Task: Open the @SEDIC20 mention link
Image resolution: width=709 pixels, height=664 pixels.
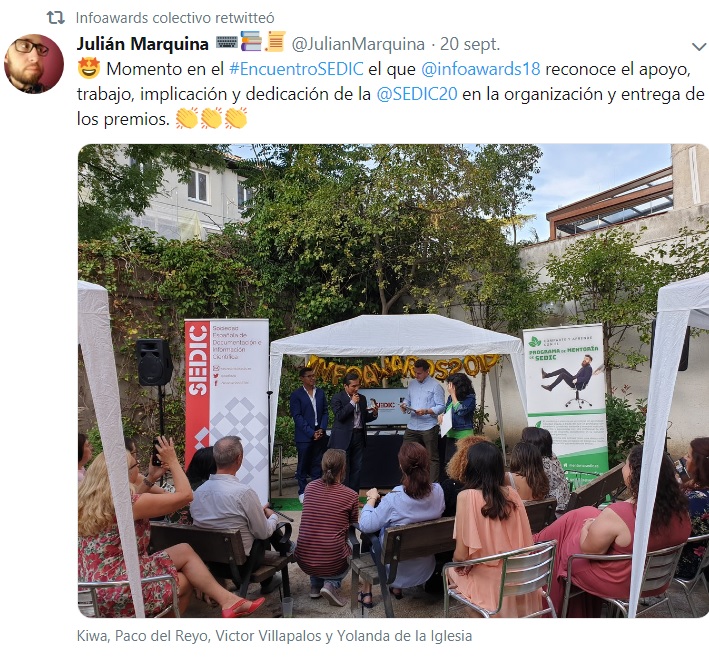Action: [416, 94]
